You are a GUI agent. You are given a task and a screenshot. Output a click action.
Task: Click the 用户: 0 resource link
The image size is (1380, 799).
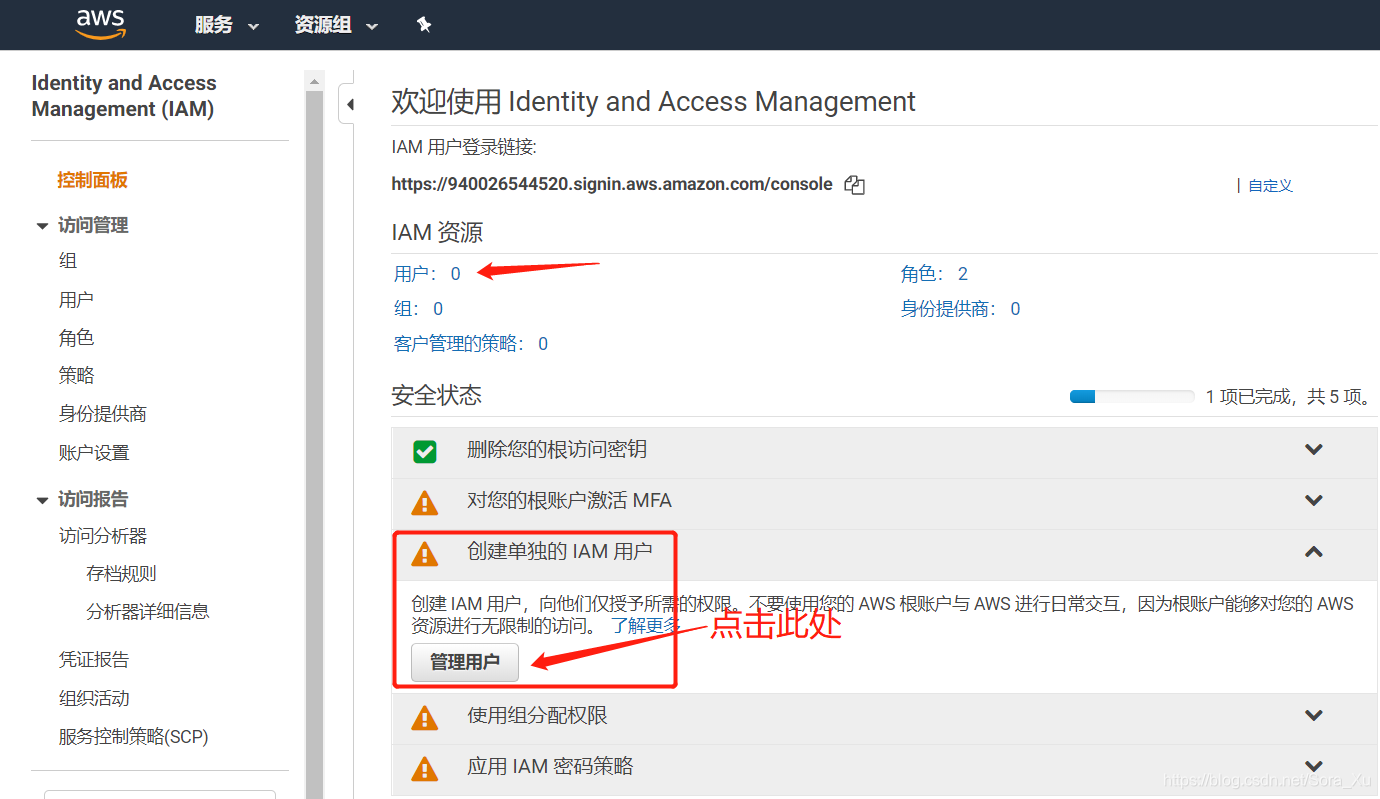(427, 273)
